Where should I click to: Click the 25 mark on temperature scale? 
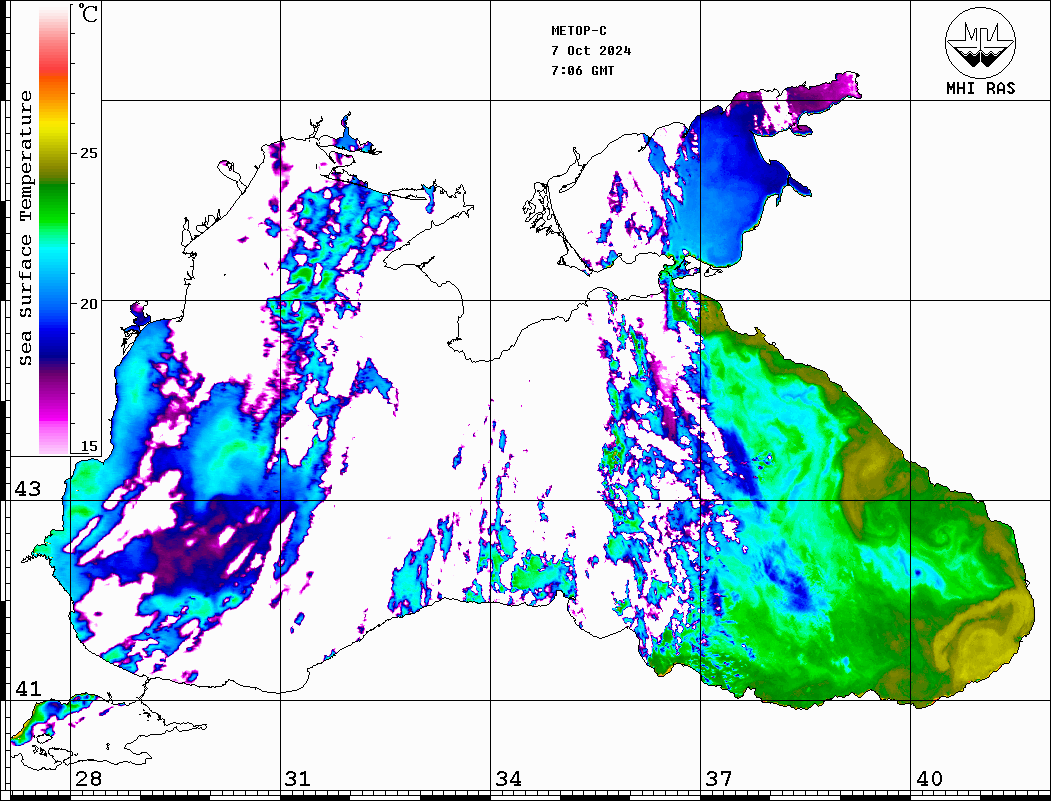click(89, 153)
